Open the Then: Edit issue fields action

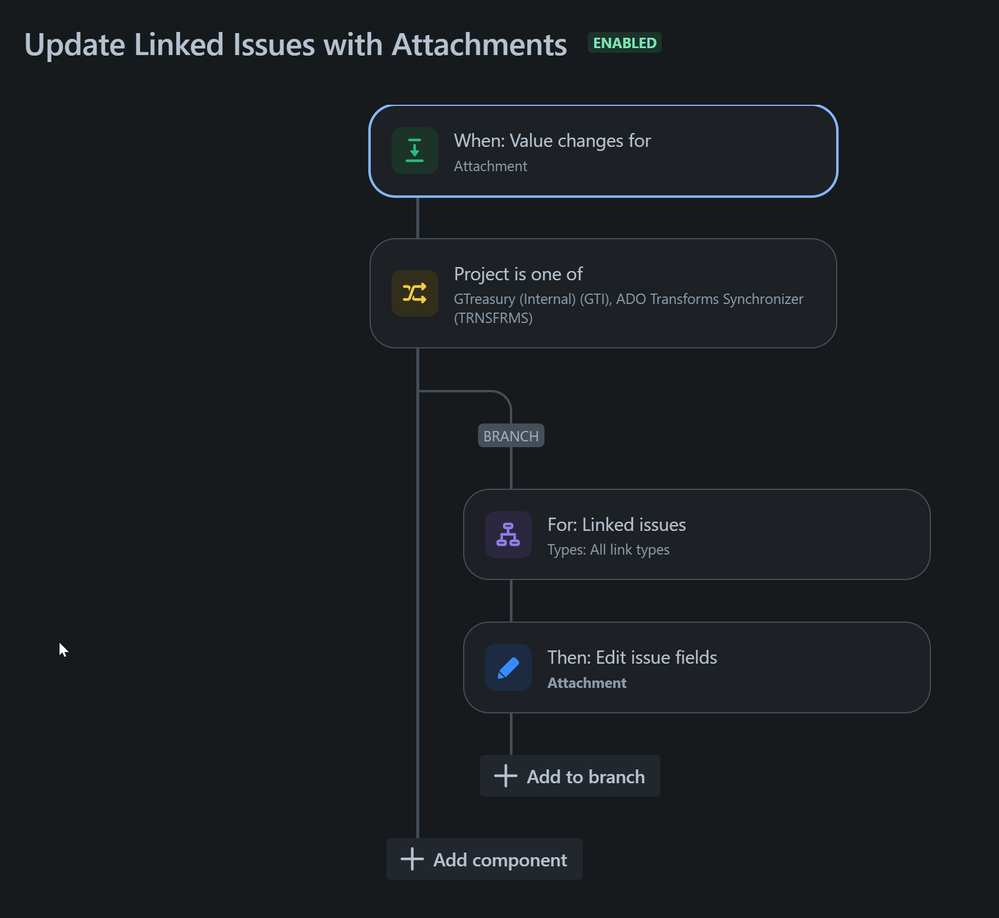696,667
